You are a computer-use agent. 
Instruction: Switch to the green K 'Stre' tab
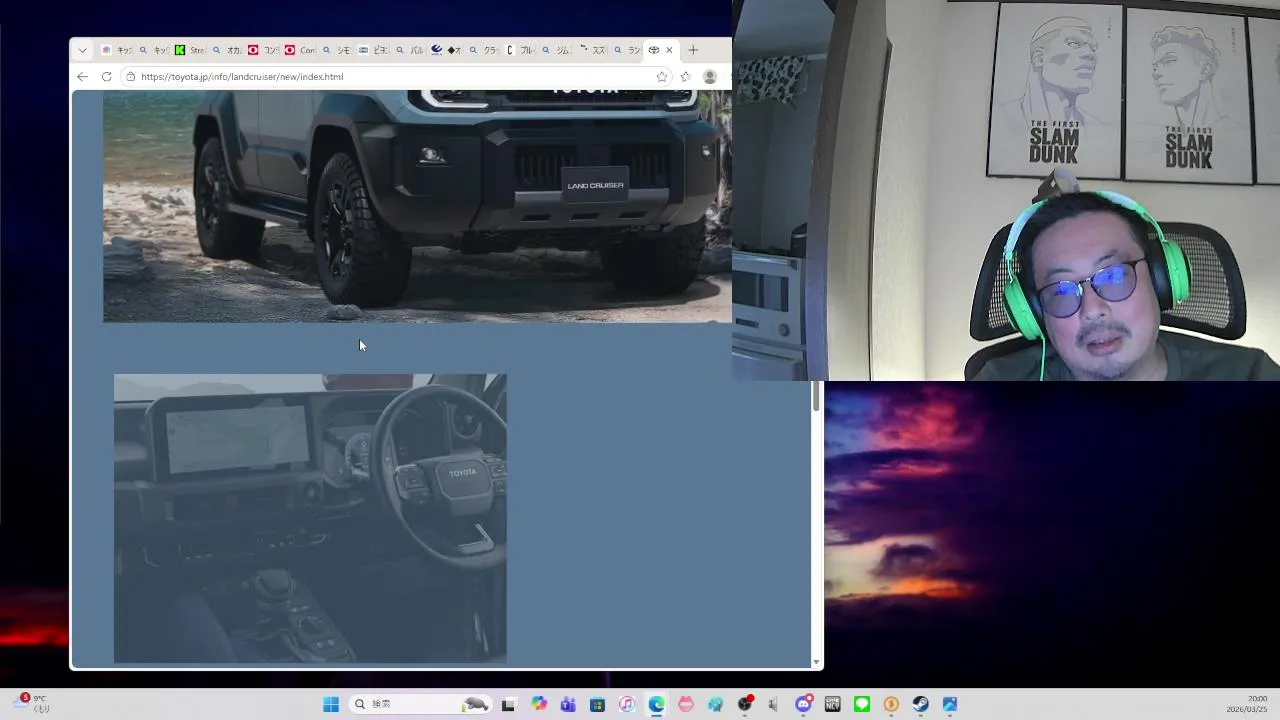click(189, 50)
